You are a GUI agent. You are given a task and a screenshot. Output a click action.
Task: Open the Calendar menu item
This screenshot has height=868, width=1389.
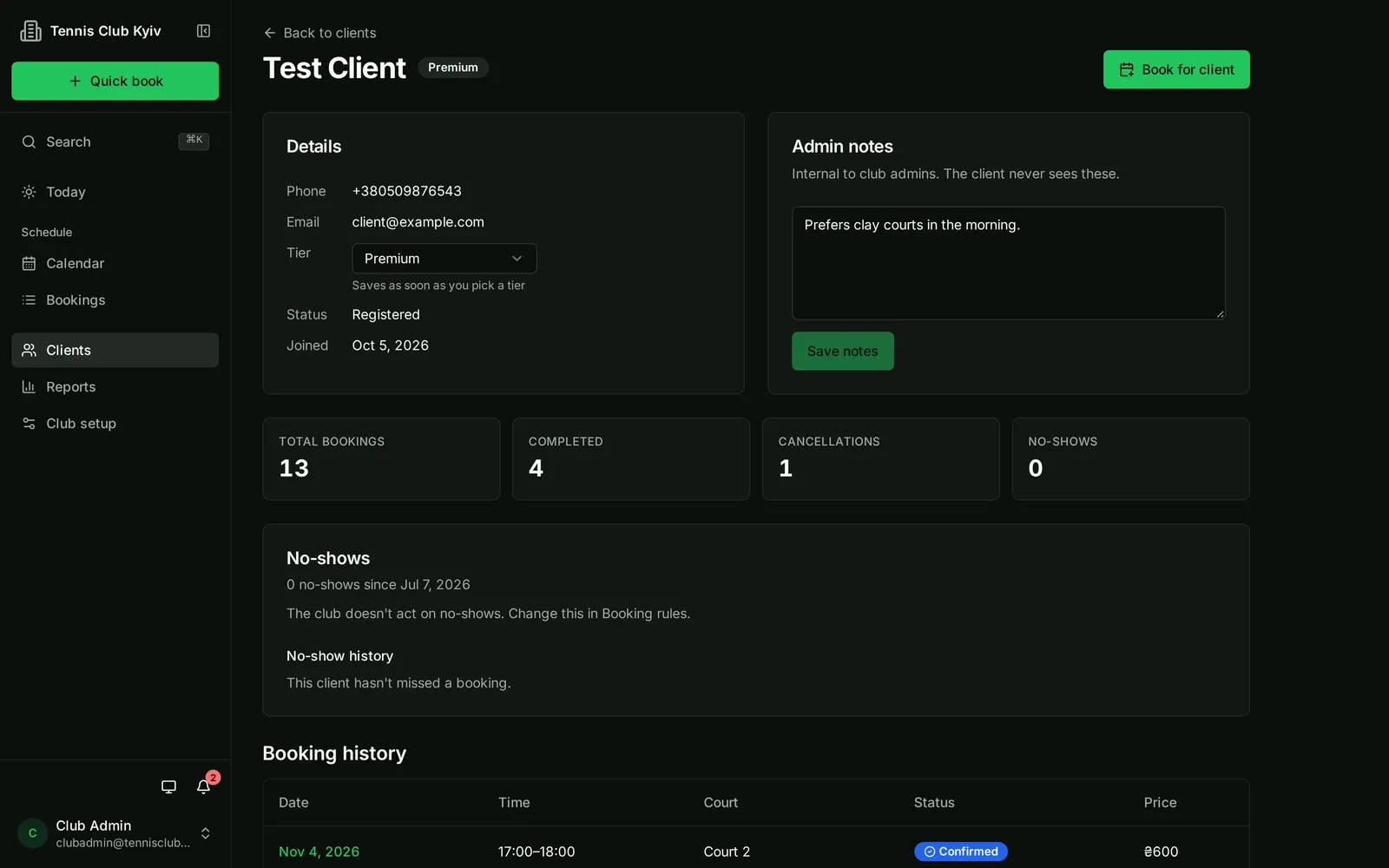(x=115, y=263)
